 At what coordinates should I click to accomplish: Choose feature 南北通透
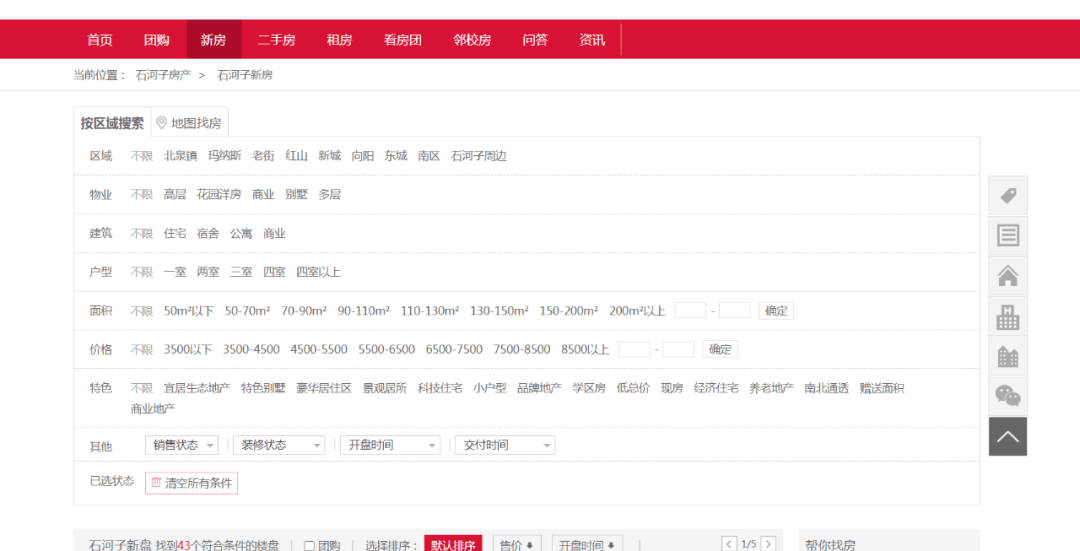click(827, 388)
